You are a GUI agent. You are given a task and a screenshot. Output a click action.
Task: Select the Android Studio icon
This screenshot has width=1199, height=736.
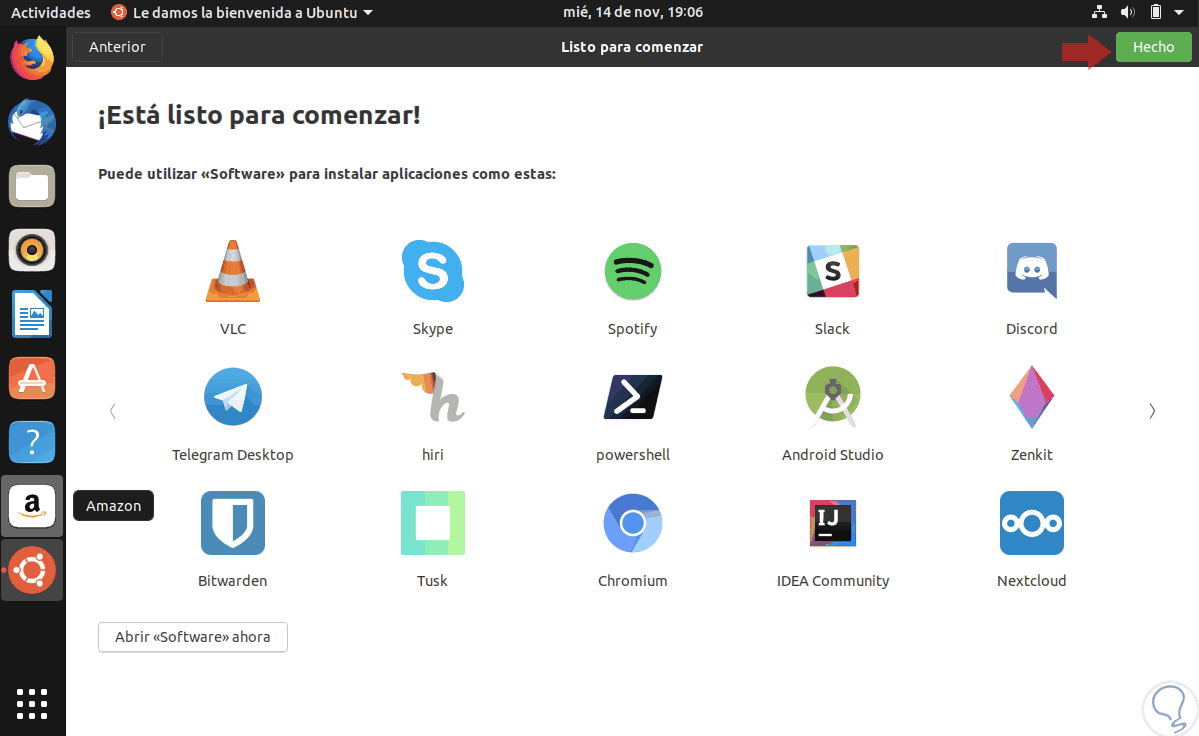(x=832, y=397)
